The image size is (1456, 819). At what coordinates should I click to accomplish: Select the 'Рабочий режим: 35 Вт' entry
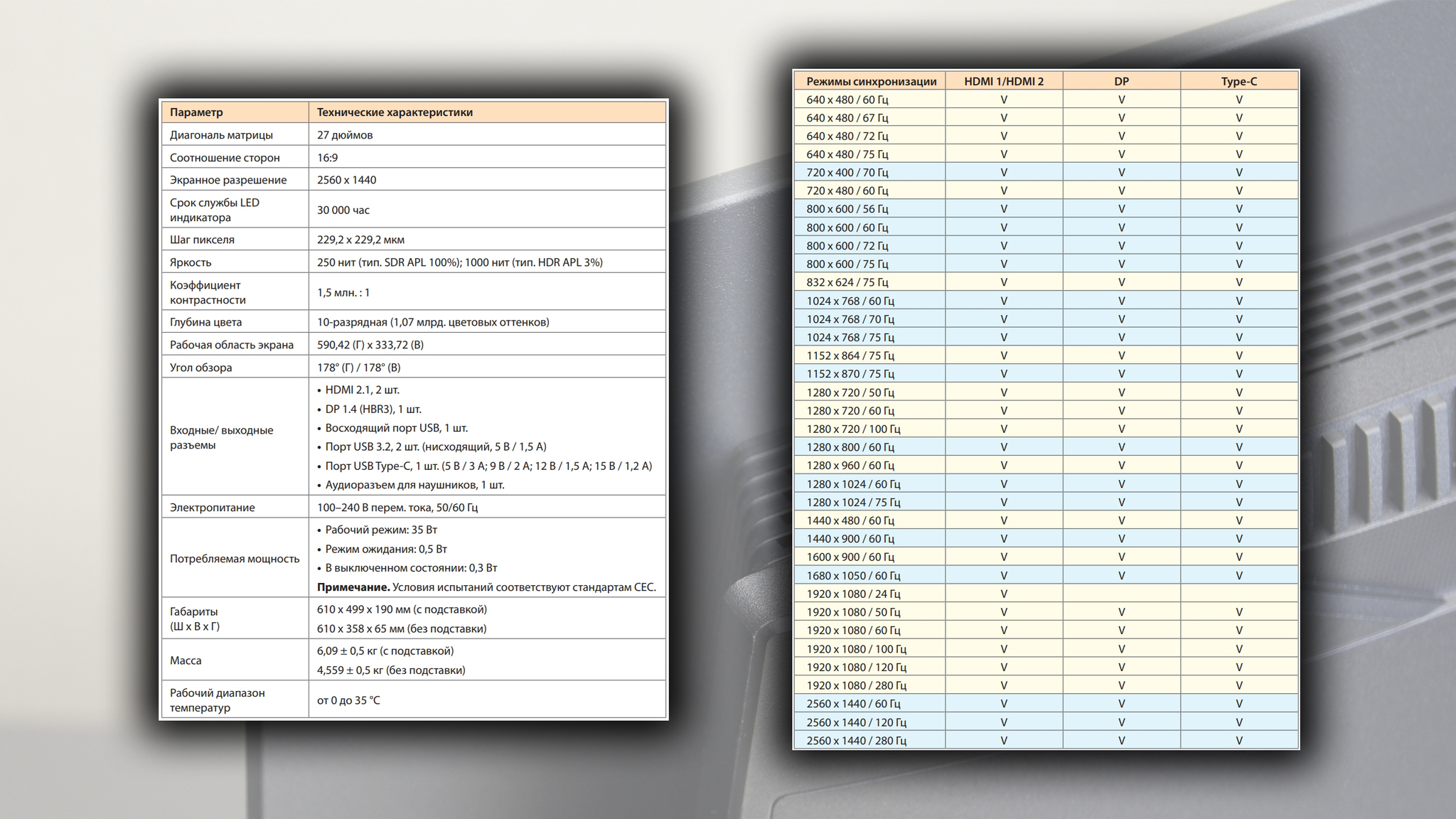pyautogui.click(x=380, y=530)
